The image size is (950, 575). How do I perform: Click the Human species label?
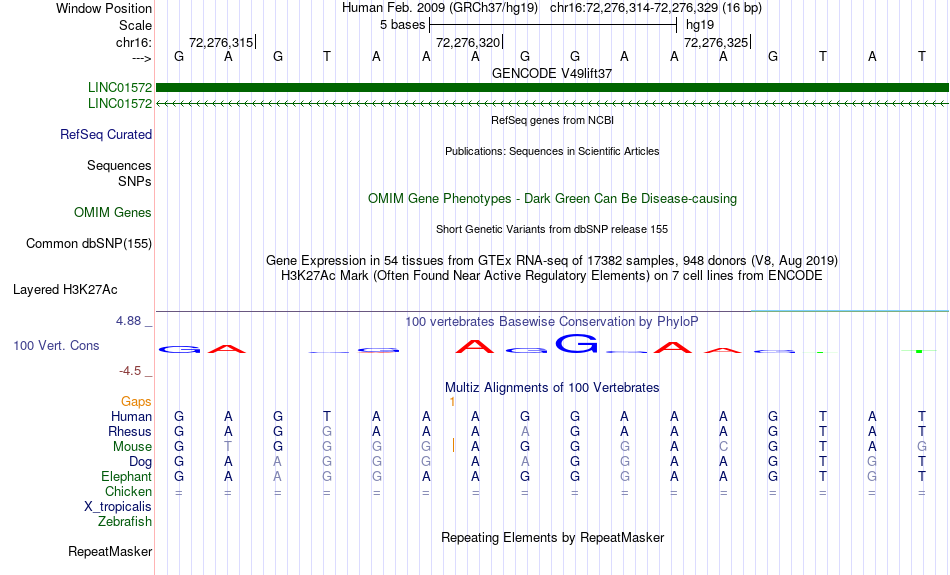coord(131,417)
